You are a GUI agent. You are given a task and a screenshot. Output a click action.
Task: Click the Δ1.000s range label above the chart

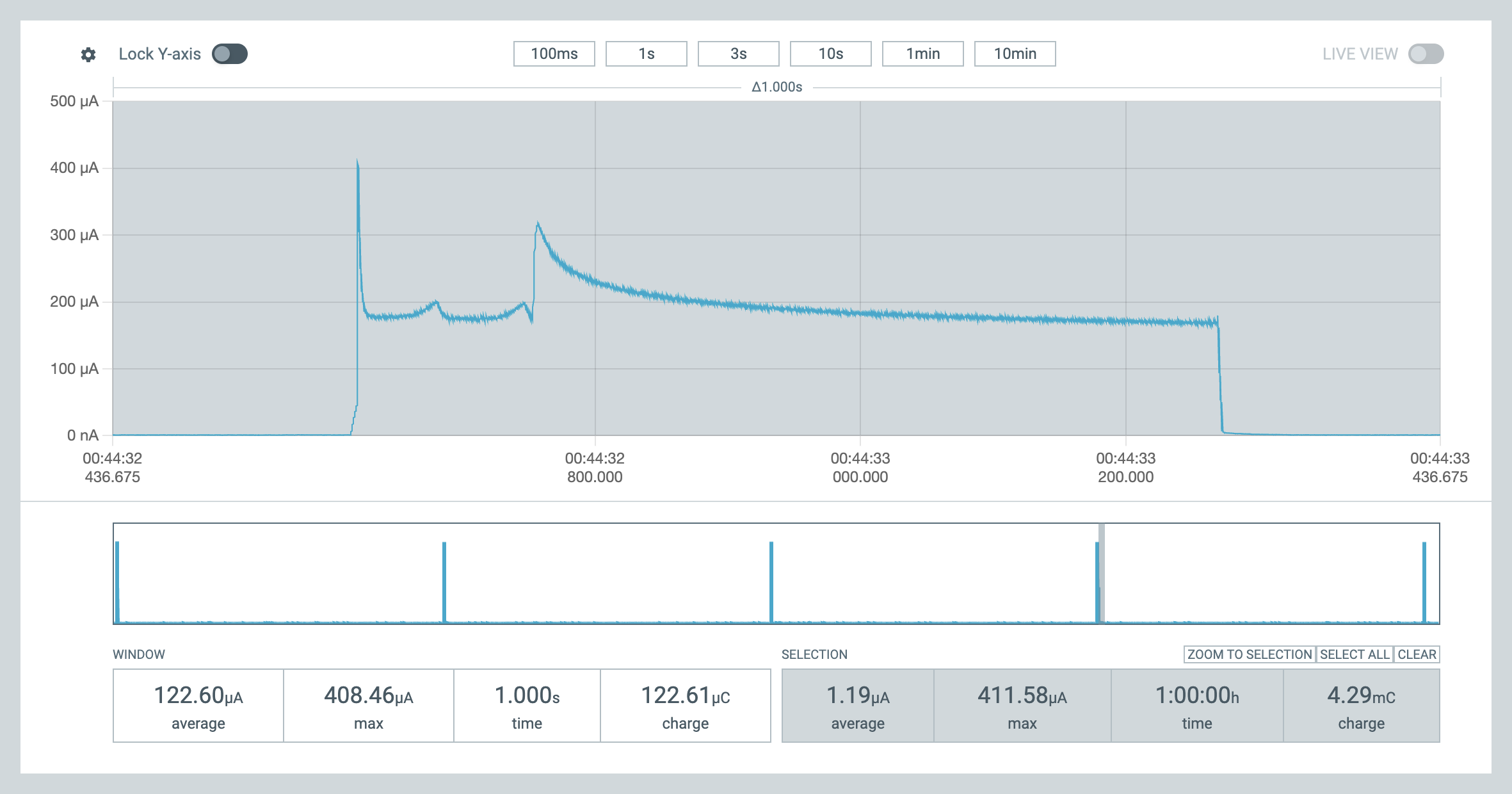pyautogui.click(x=776, y=85)
